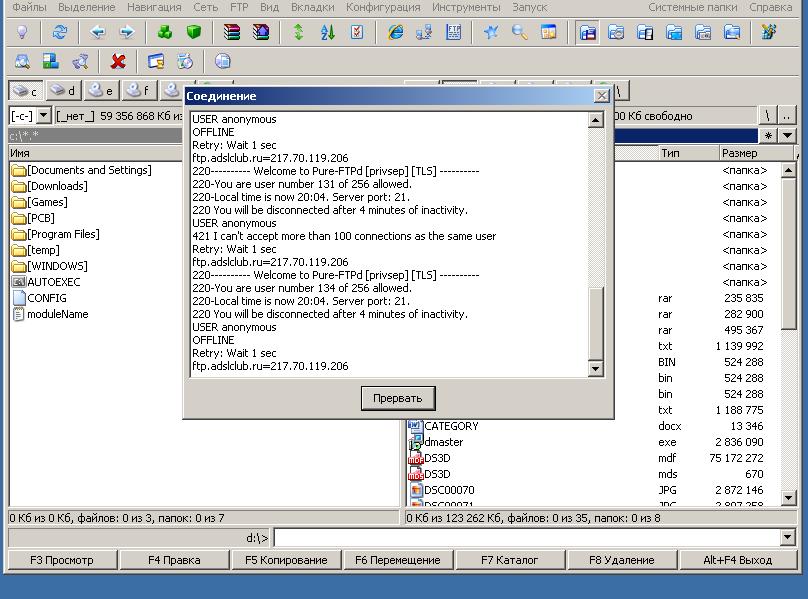
Task: Switch left panel to drive d
Action: point(63,91)
